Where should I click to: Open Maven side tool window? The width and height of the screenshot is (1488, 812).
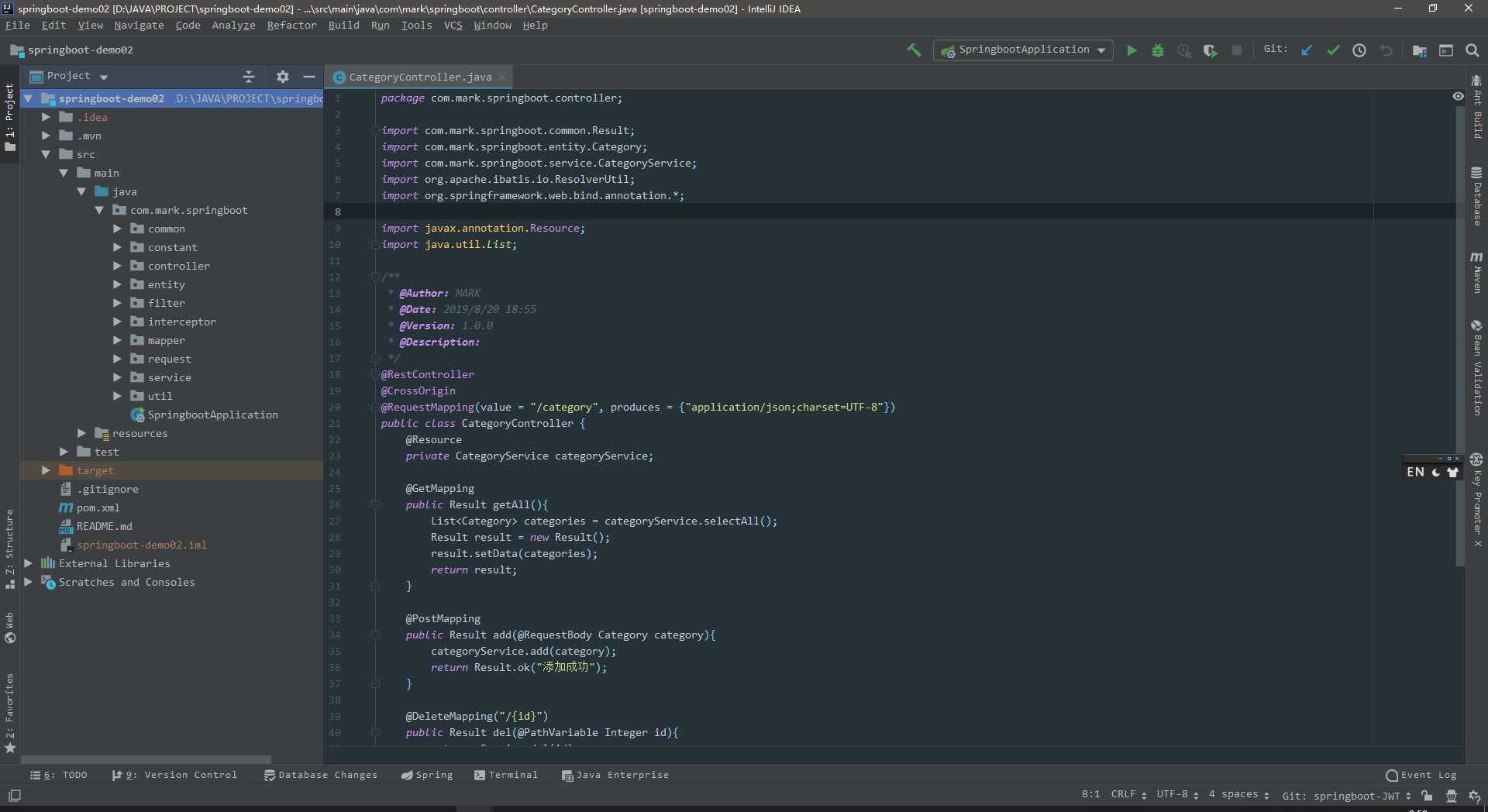click(1477, 272)
